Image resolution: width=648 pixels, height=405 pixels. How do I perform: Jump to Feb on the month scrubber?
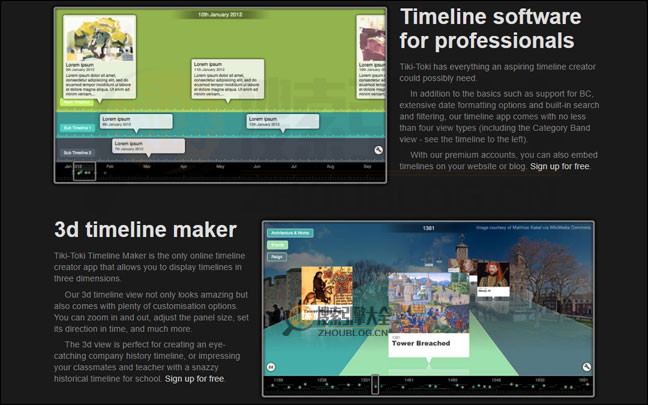pos(110,167)
